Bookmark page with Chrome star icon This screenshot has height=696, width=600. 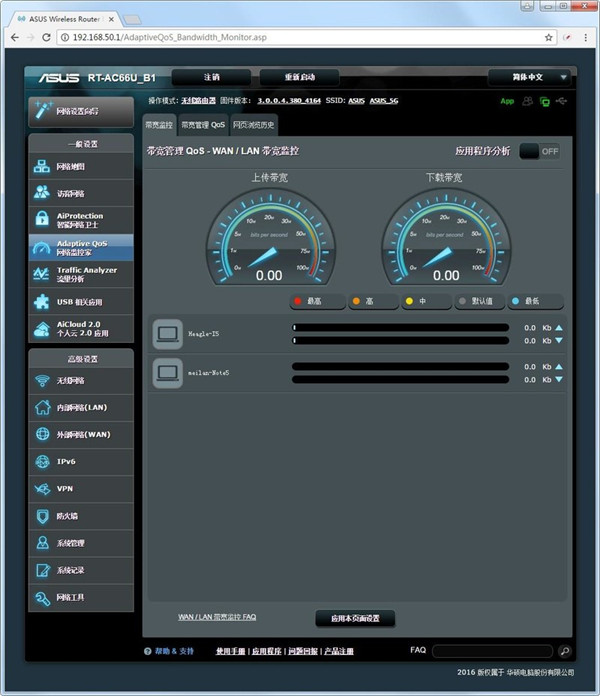click(549, 36)
